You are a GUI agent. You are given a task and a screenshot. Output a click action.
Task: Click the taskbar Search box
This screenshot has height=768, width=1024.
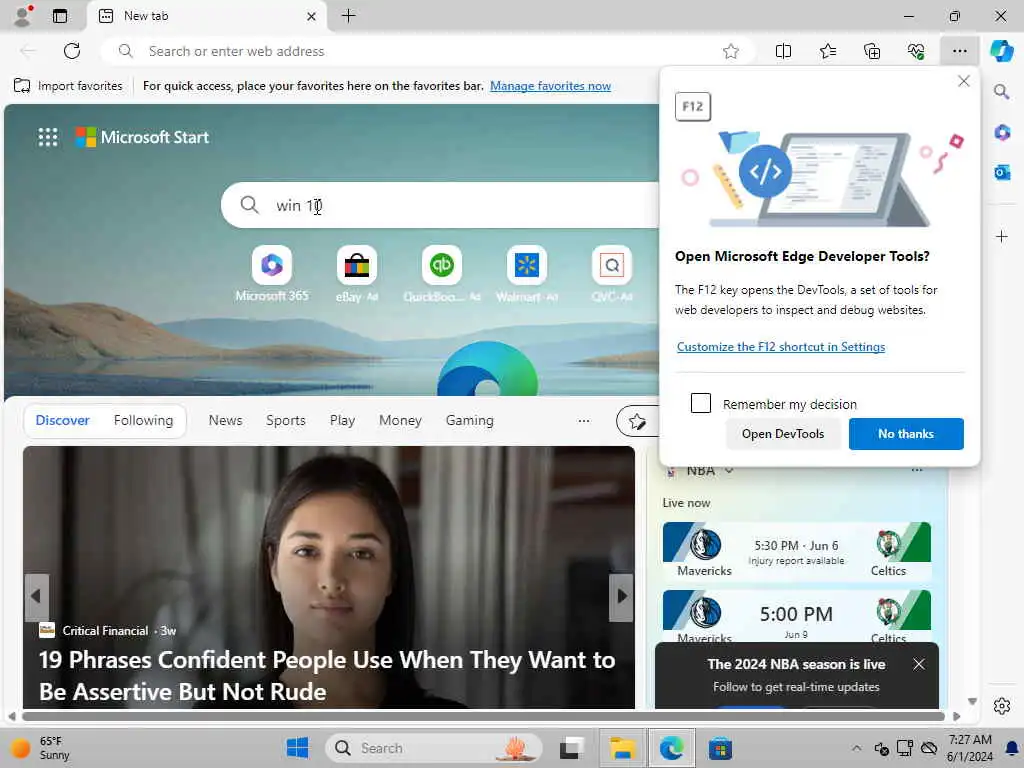point(434,748)
